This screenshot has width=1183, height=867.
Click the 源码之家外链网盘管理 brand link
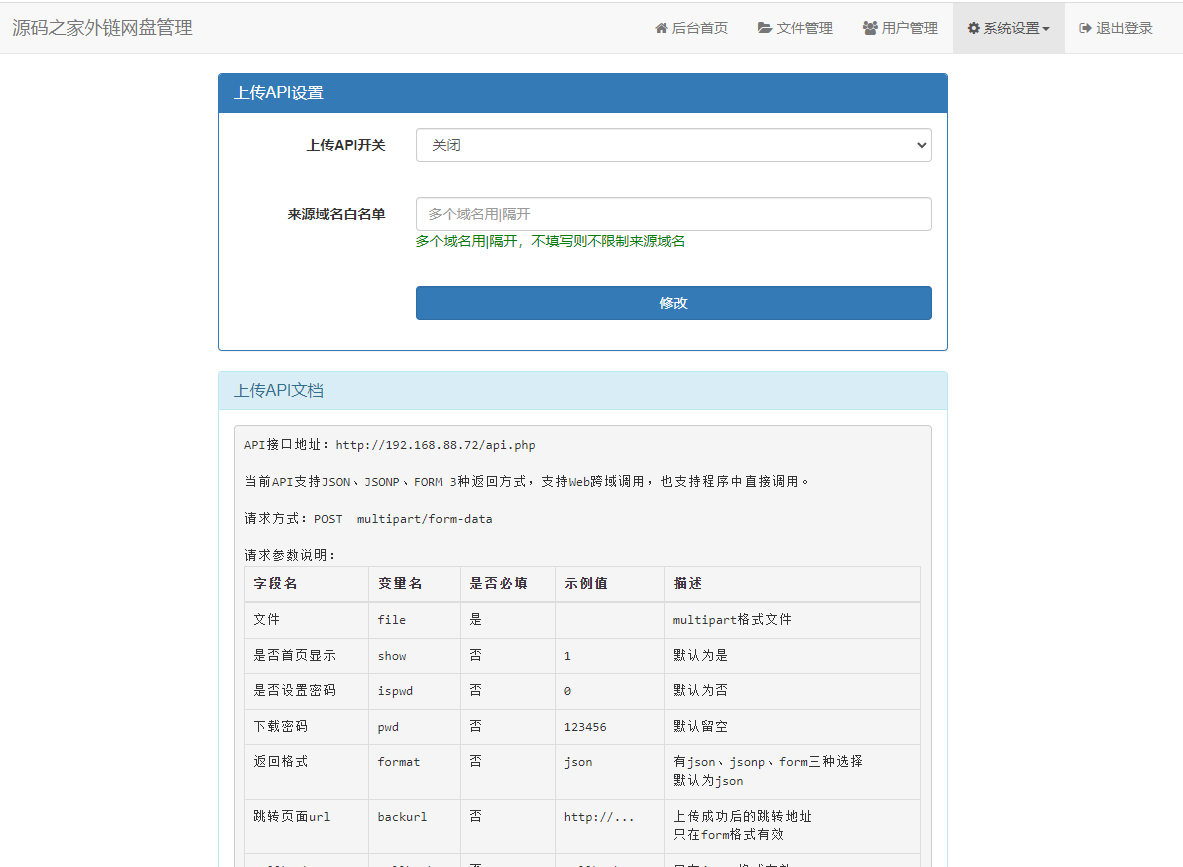[x=103, y=28]
